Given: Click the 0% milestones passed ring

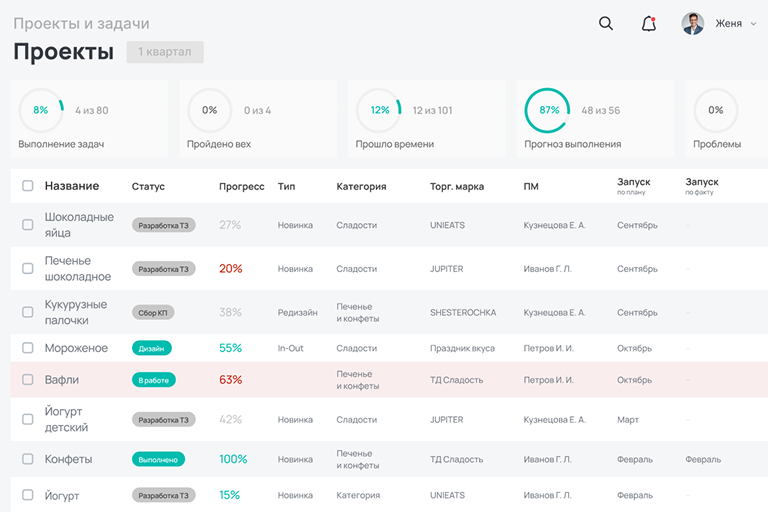Looking at the screenshot, I should (209, 111).
